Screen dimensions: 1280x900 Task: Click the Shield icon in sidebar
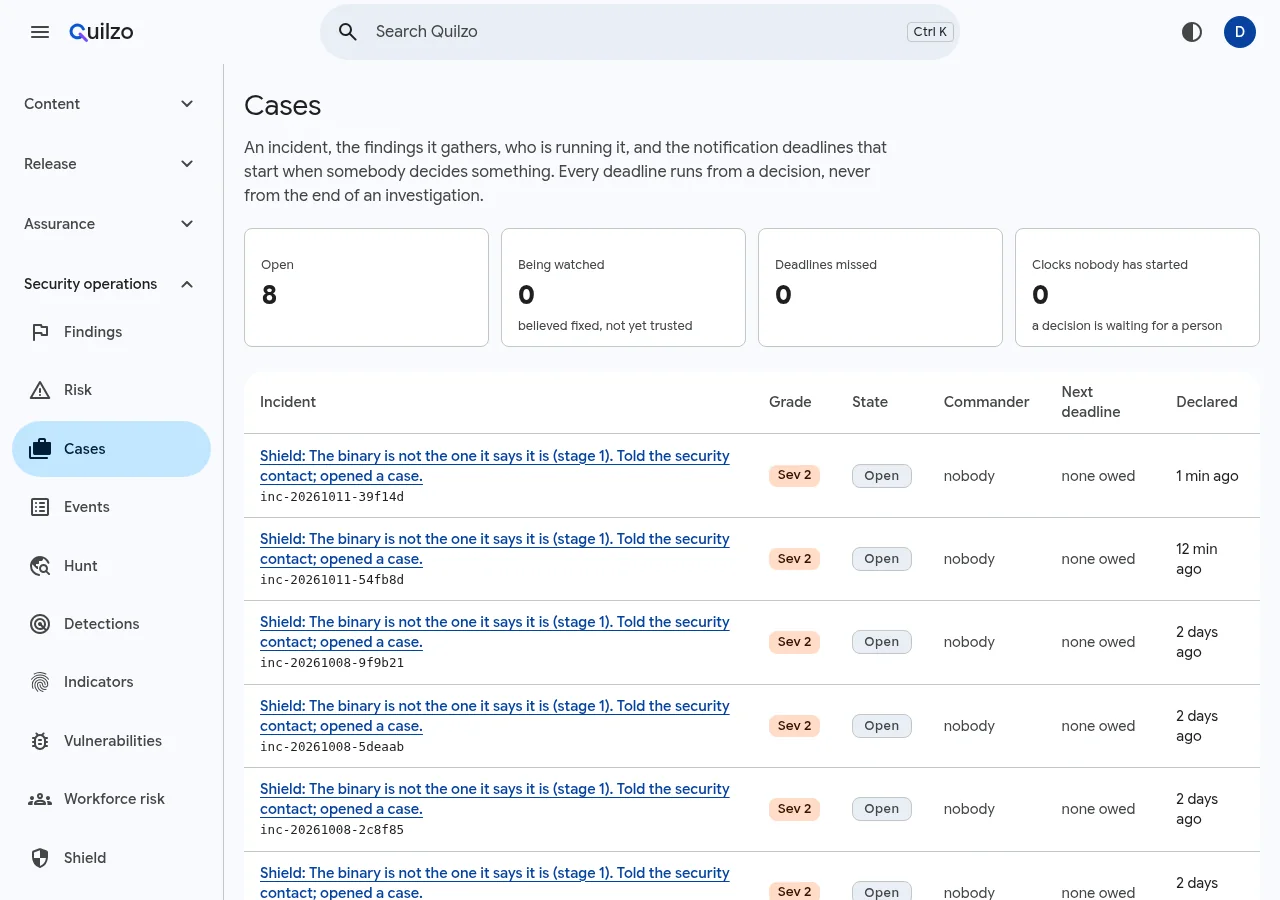pyautogui.click(x=40, y=858)
